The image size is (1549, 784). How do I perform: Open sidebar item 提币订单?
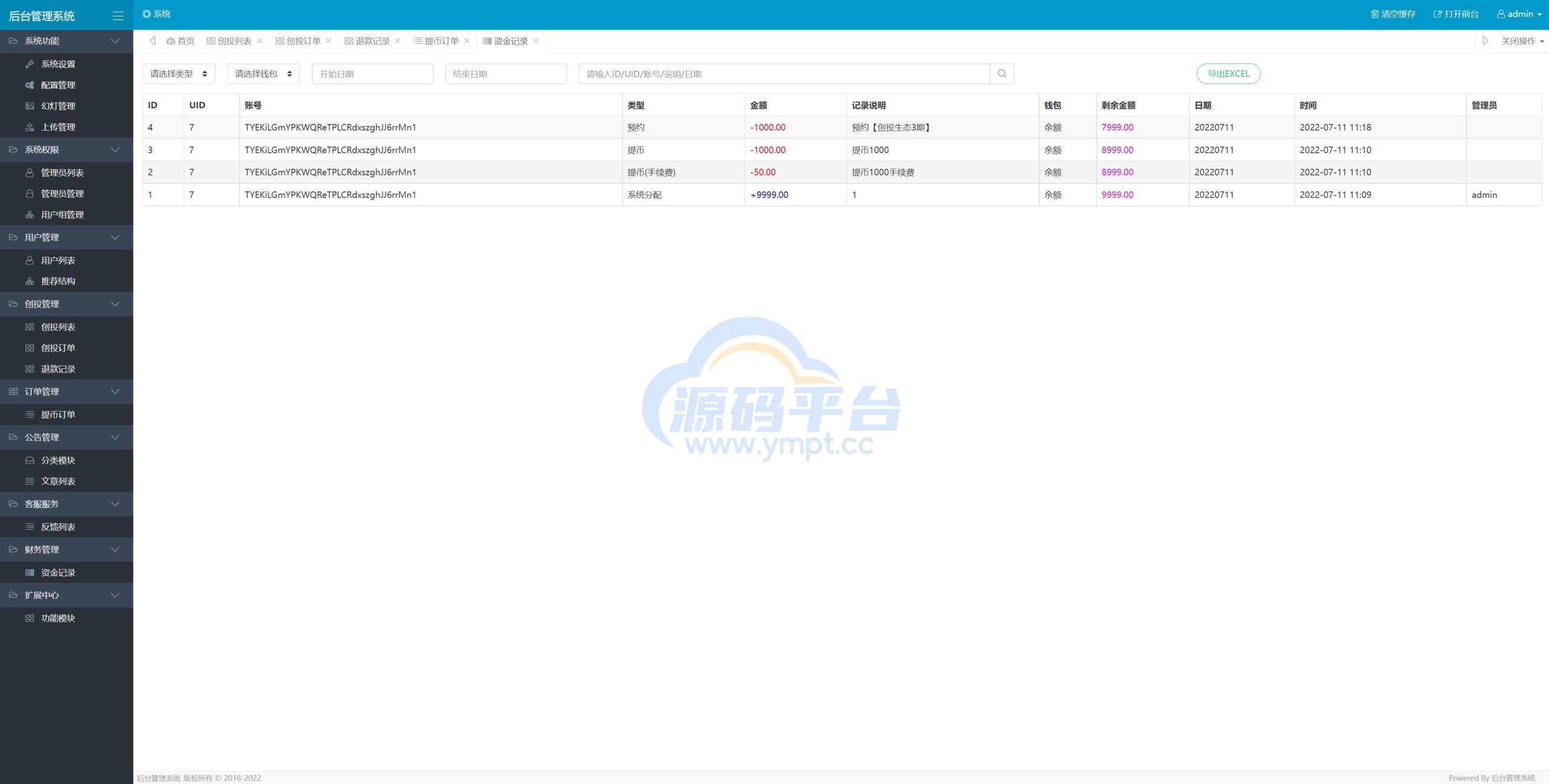(x=67, y=415)
